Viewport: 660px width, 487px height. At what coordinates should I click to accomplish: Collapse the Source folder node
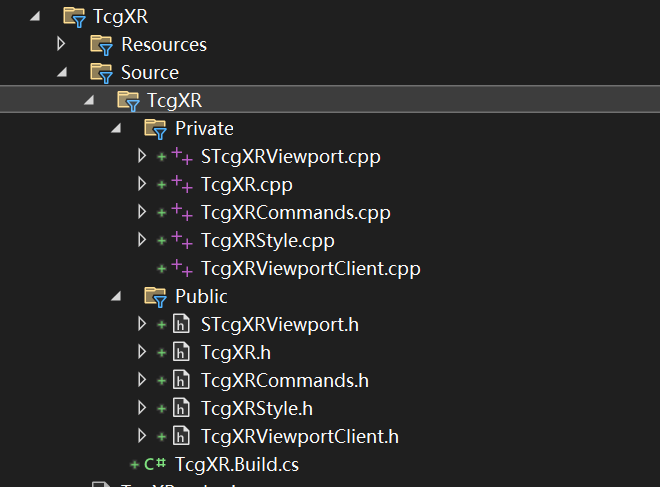61,72
